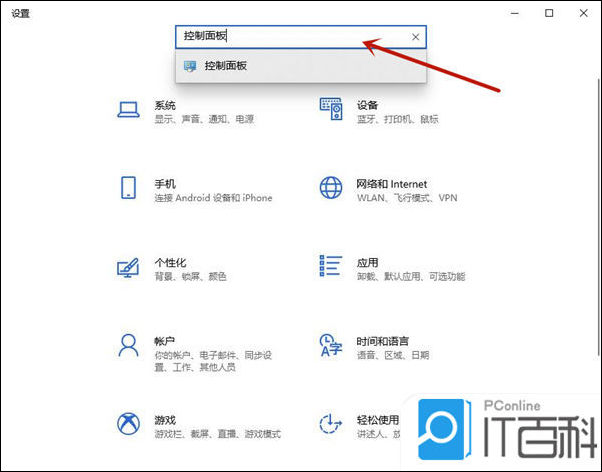This screenshot has height=472, width=602.
Task: Click the 网络和 Internet globe icon
Action: tap(331, 188)
